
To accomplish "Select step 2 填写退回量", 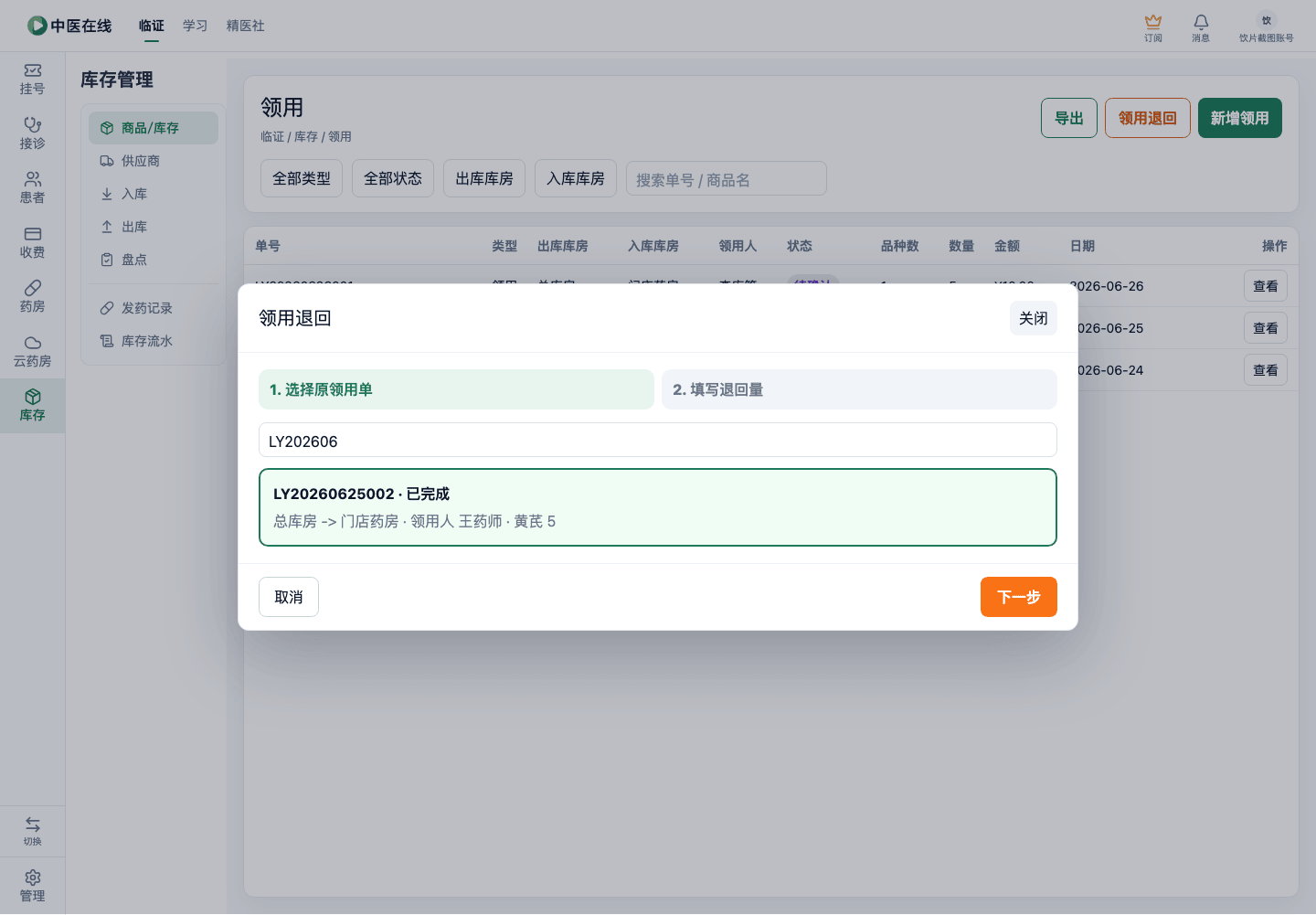I will pos(859,389).
